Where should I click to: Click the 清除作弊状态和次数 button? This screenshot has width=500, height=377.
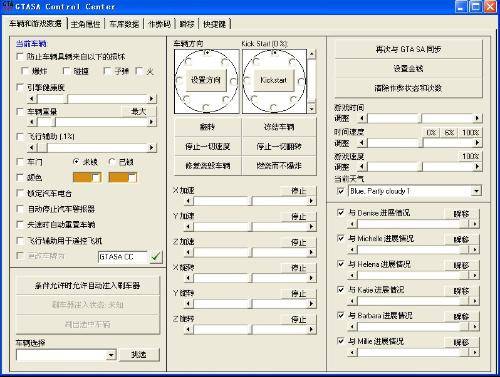pos(408,88)
